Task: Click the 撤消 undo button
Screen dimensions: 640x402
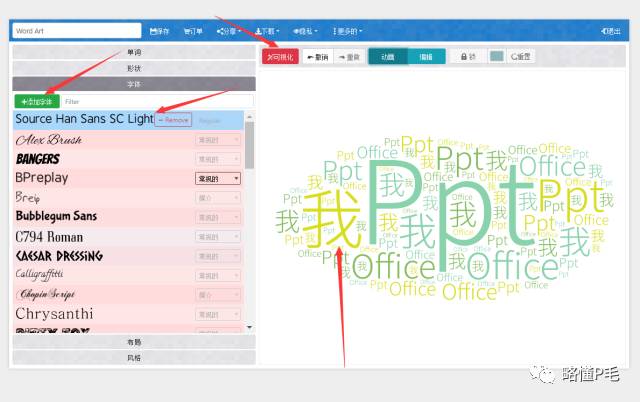Action: pos(318,57)
